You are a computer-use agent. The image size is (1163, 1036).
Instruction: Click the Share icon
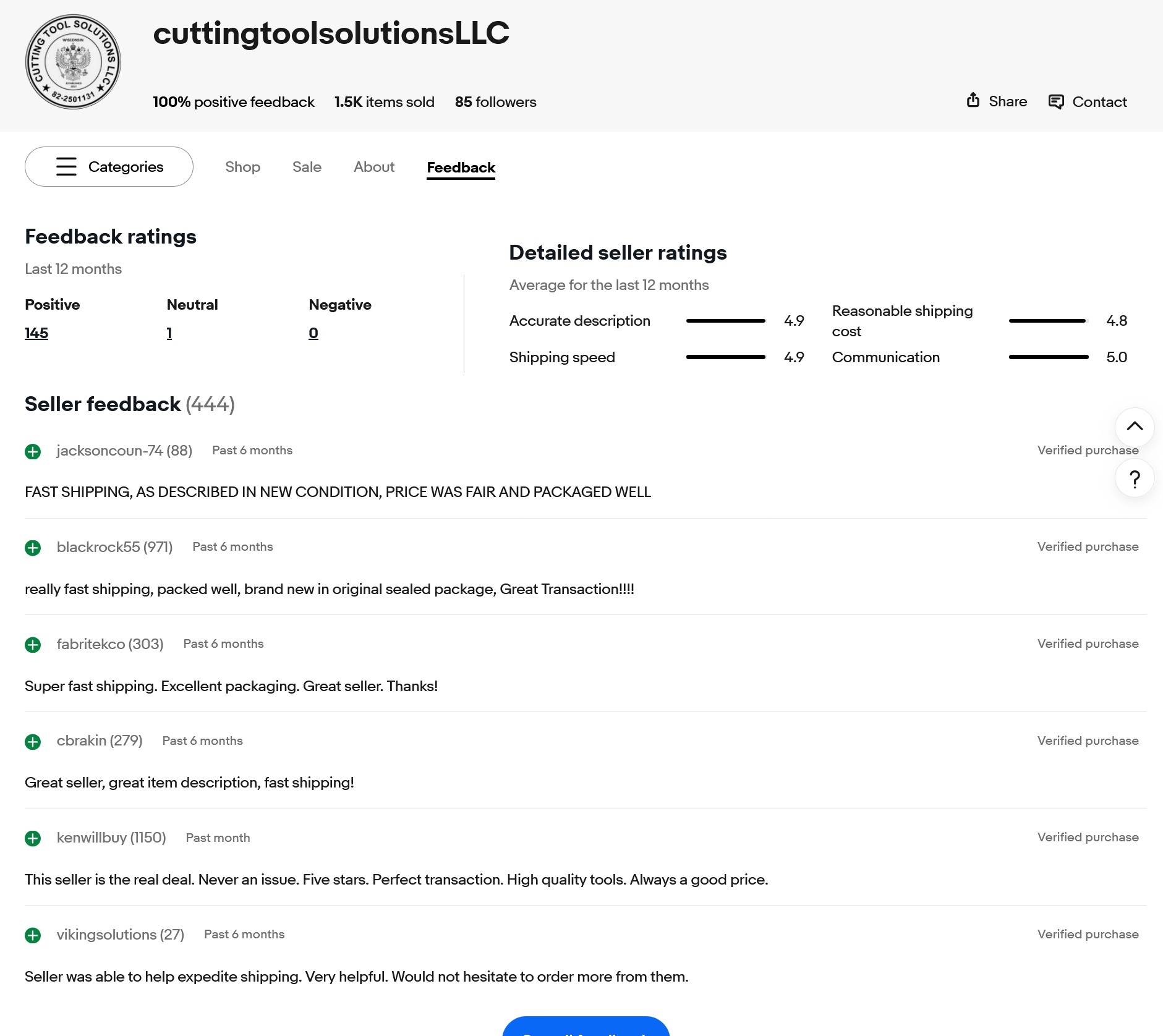[x=973, y=101]
